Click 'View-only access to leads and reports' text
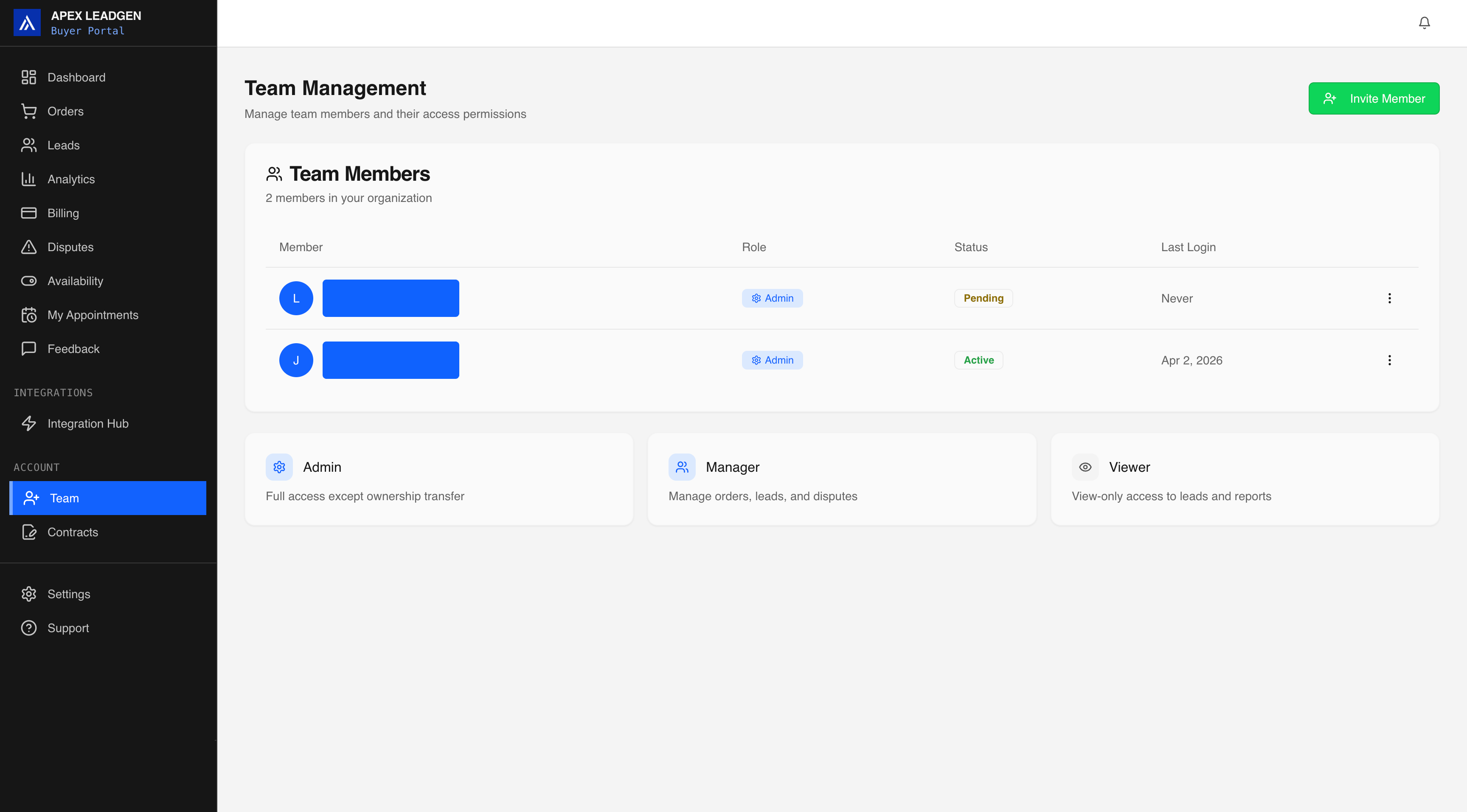Viewport: 1467px width, 812px height. 1172,496
